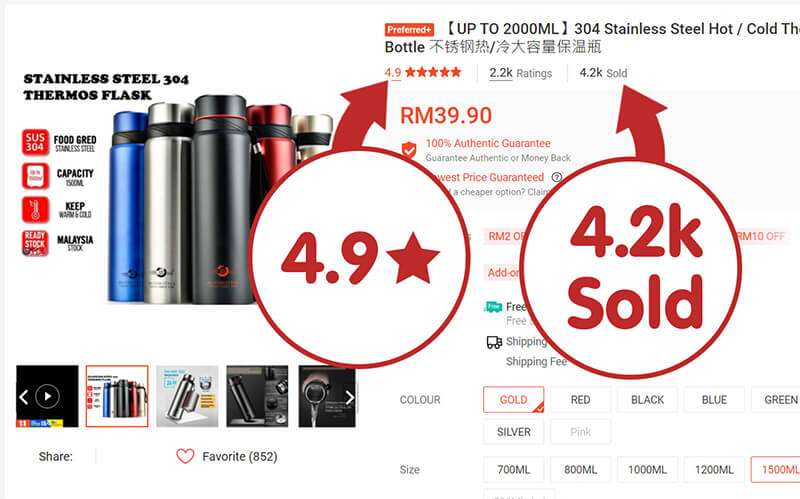Pick the BLACK colour option
This screenshot has width=800, height=499.
pyautogui.click(x=647, y=400)
